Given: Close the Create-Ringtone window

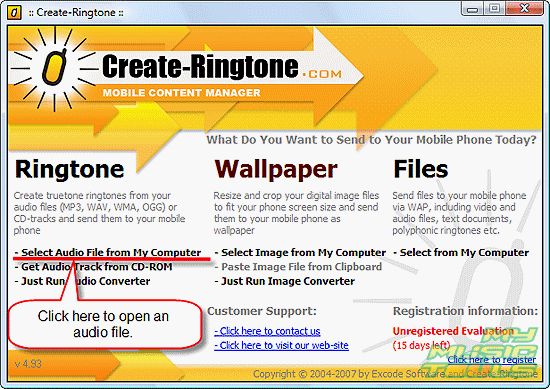Looking at the screenshot, I should [524, 9].
